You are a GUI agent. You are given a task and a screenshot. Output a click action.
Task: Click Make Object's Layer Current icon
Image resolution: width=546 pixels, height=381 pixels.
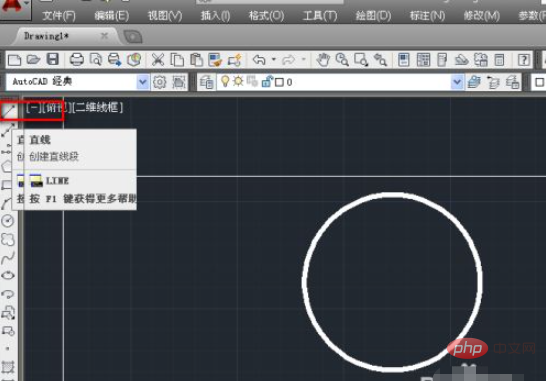pos(474,82)
